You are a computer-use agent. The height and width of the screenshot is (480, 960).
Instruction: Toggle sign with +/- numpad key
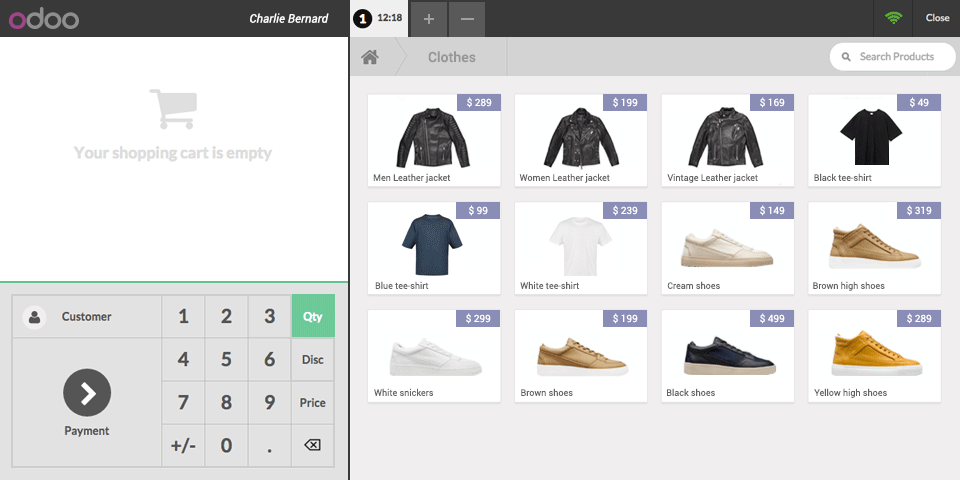(x=183, y=445)
